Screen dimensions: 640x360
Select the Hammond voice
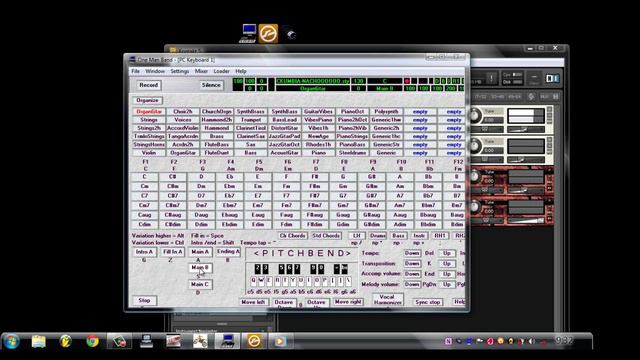(x=217, y=128)
